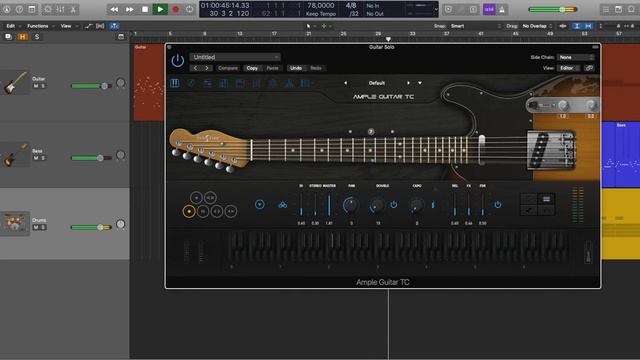Image resolution: width=640 pixels, height=360 pixels.
Task: Open the View Editor dropdown
Action: pyautogui.click(x=568, y=68)
